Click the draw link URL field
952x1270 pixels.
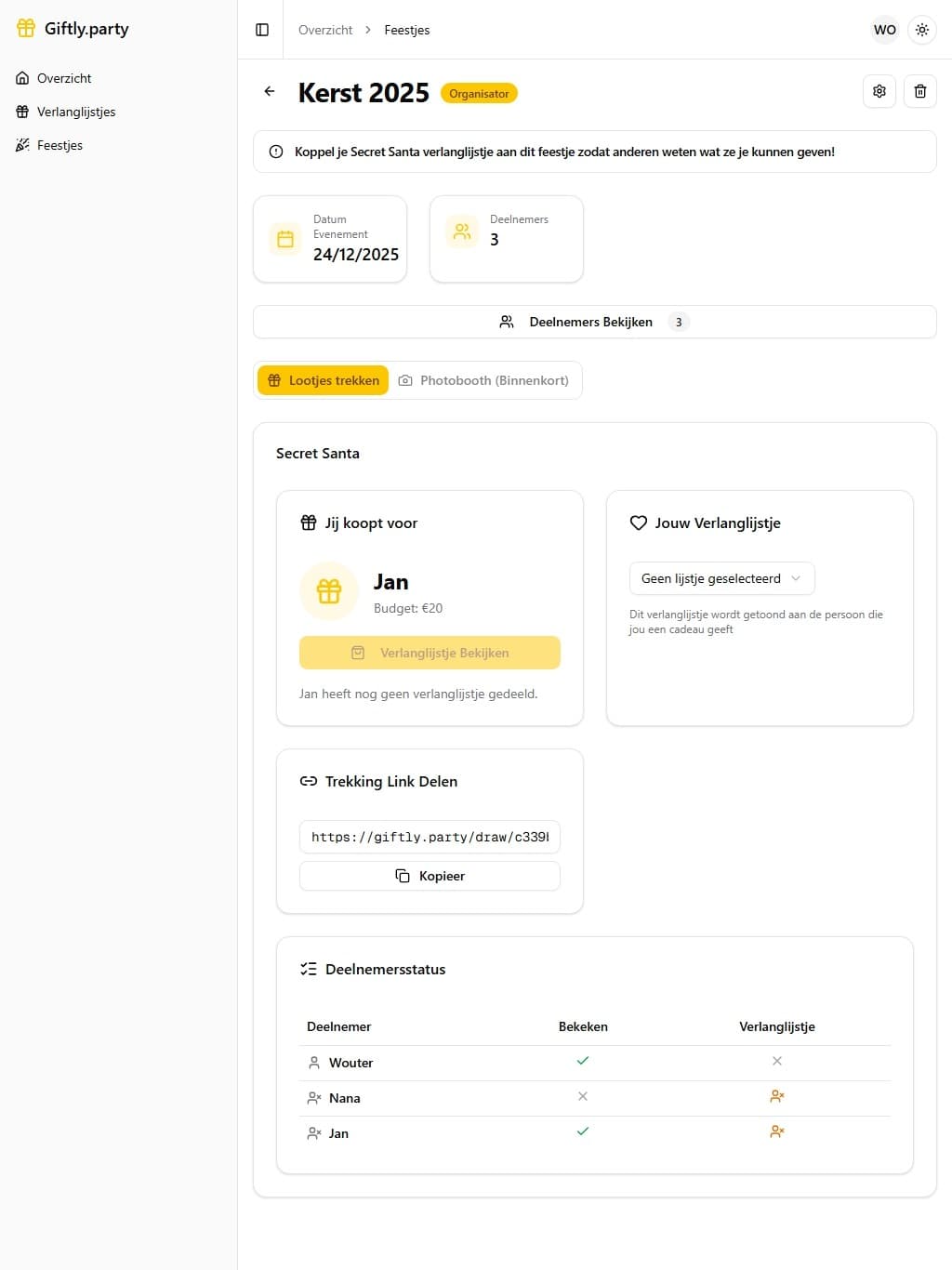click(430, 837)
